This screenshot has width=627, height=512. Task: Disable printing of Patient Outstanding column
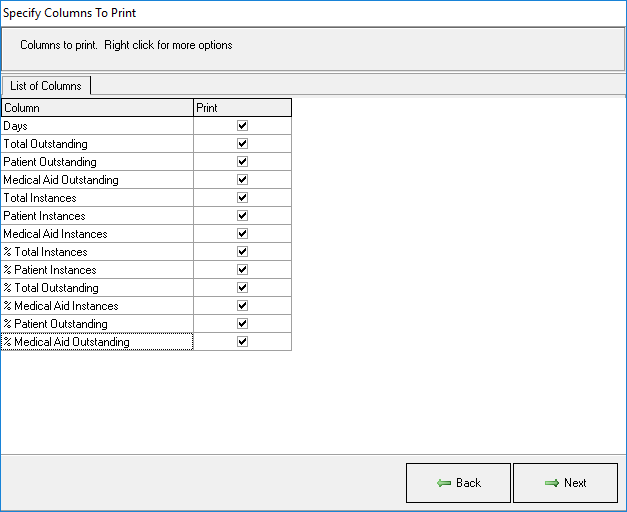tap(242, 162)
